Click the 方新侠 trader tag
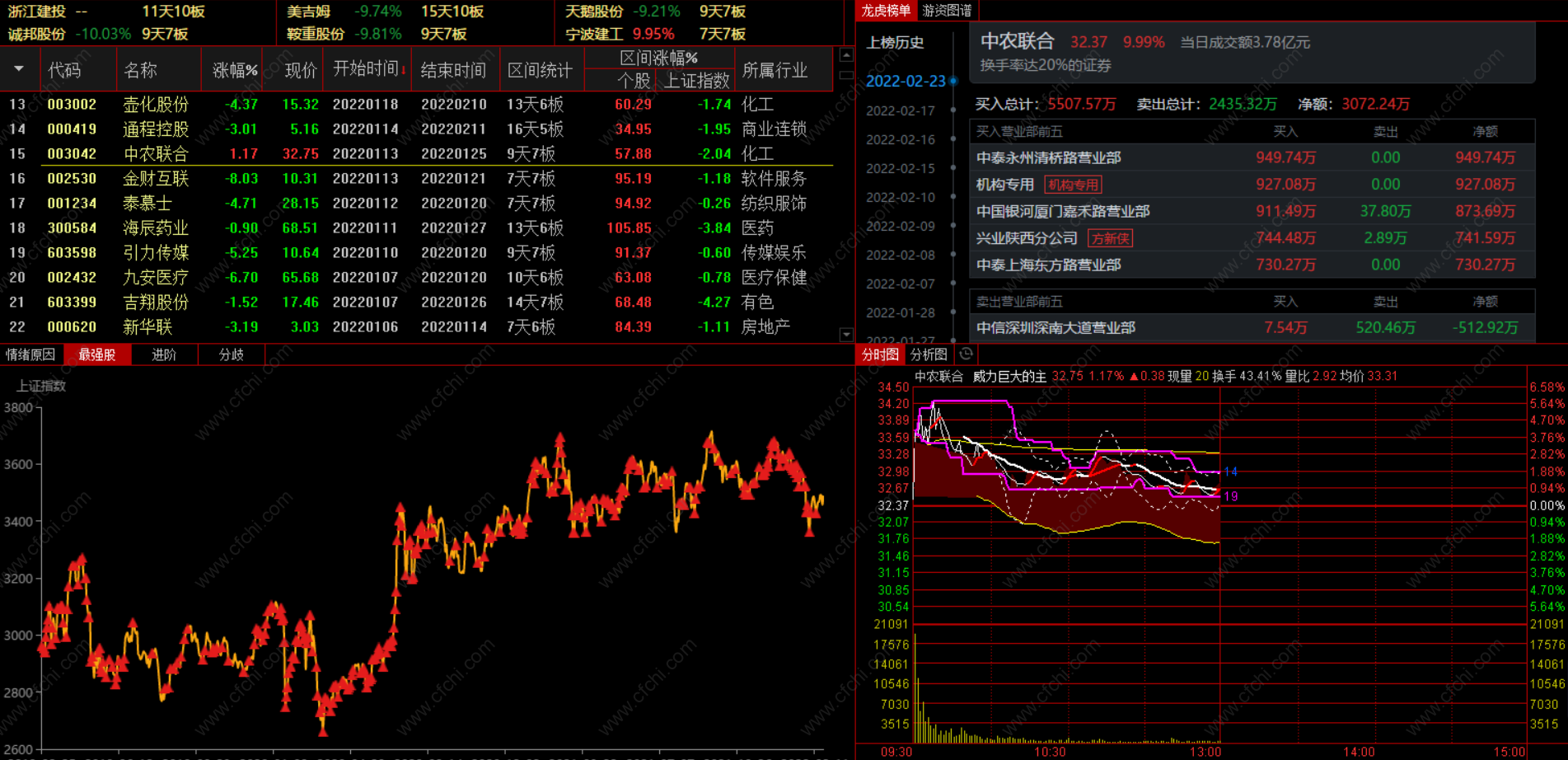The image size is (1568, 760). (1110, 238)
